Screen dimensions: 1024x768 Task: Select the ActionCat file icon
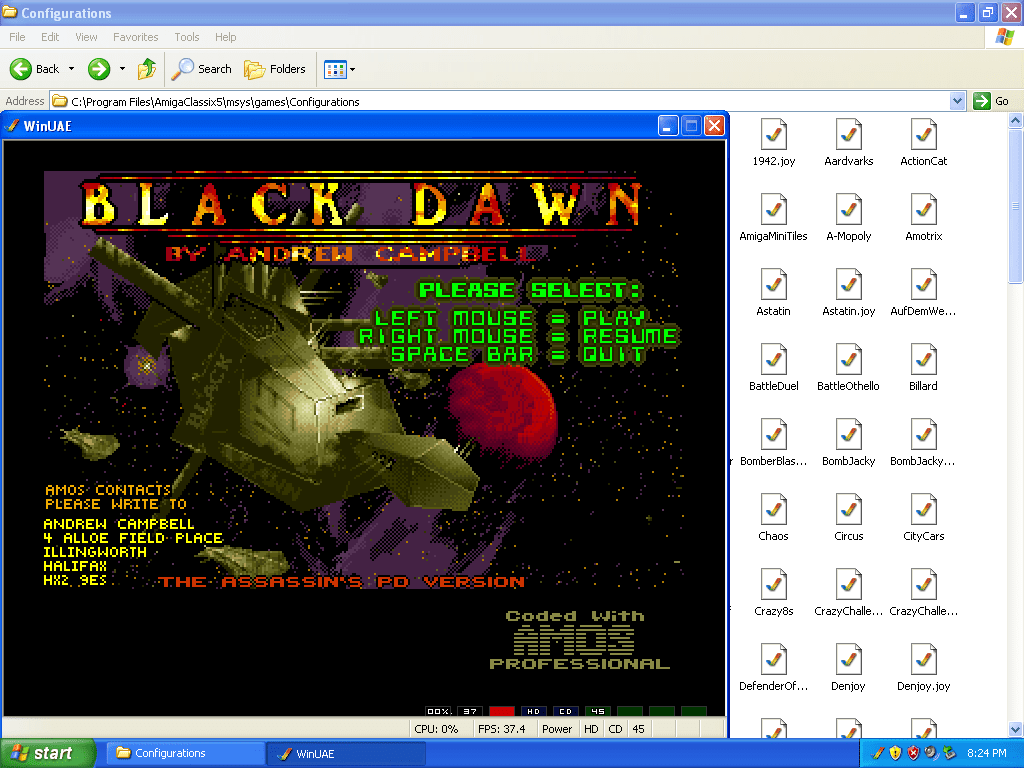coord(923,136)
